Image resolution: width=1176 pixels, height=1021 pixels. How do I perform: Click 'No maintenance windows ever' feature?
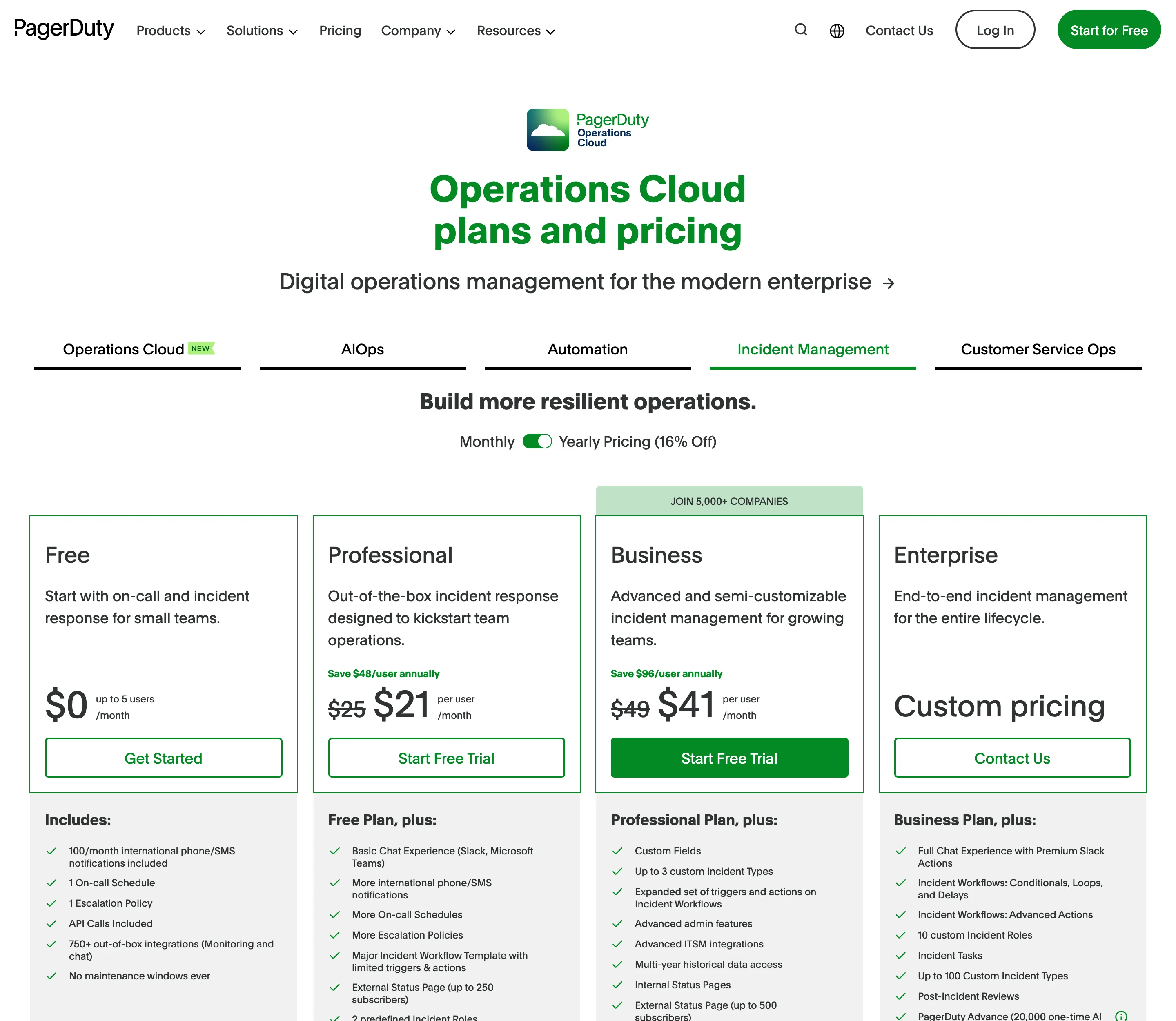(x=140, y=976)
